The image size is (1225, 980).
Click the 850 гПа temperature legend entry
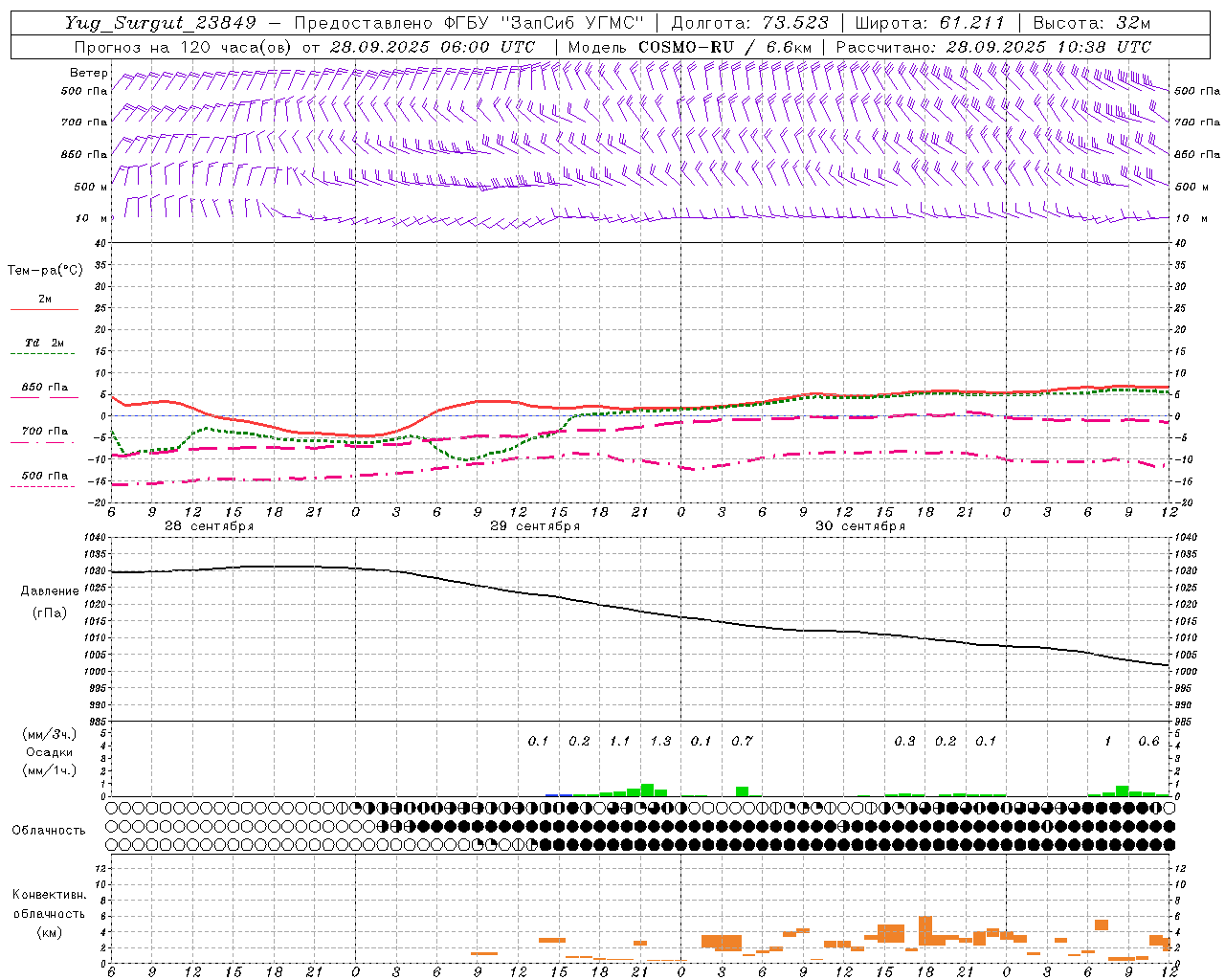[x=45, y=388]
